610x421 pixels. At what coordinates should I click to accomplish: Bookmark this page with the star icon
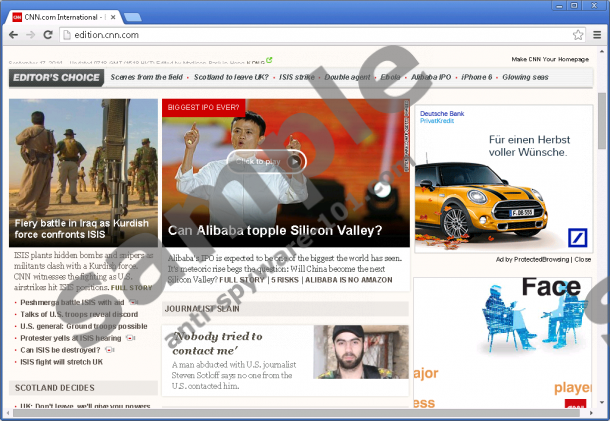click(577, 35)
